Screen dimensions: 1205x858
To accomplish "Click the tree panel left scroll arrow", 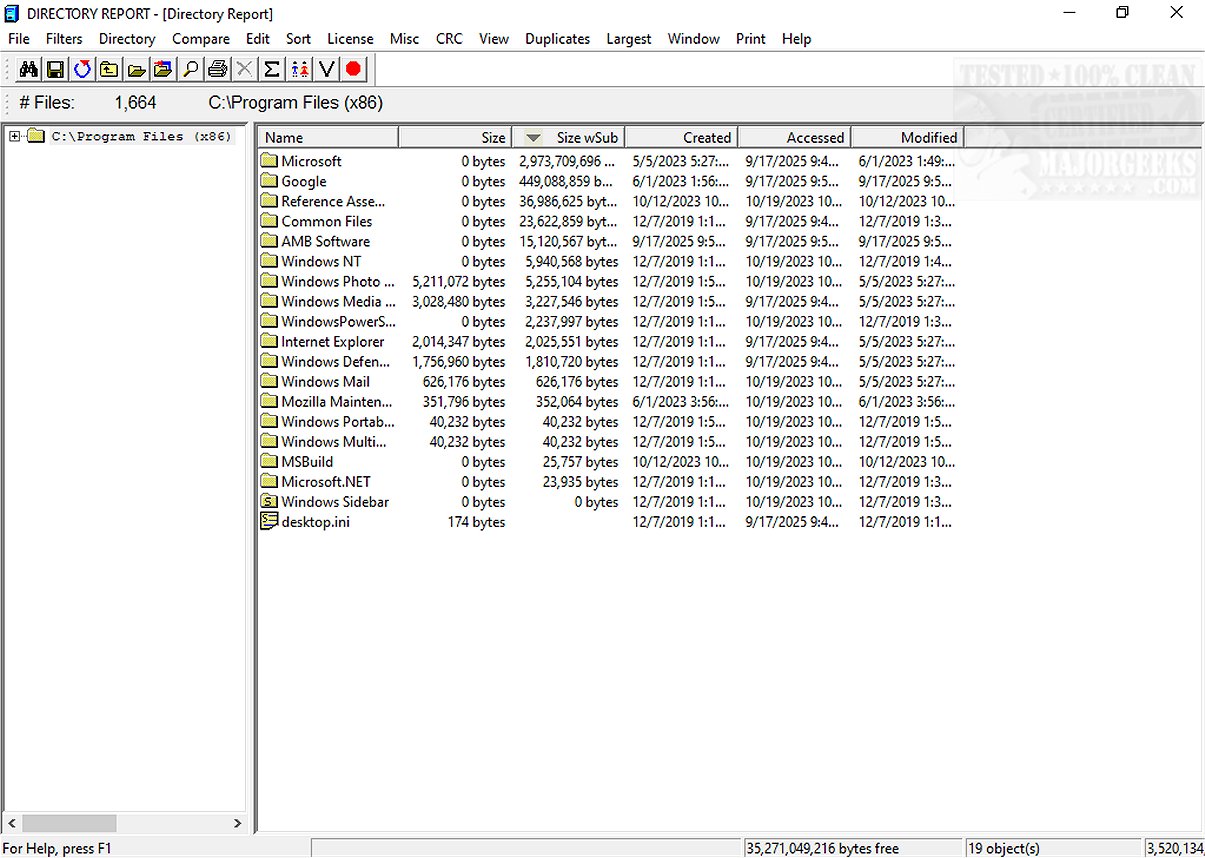I will coord(11,823).
